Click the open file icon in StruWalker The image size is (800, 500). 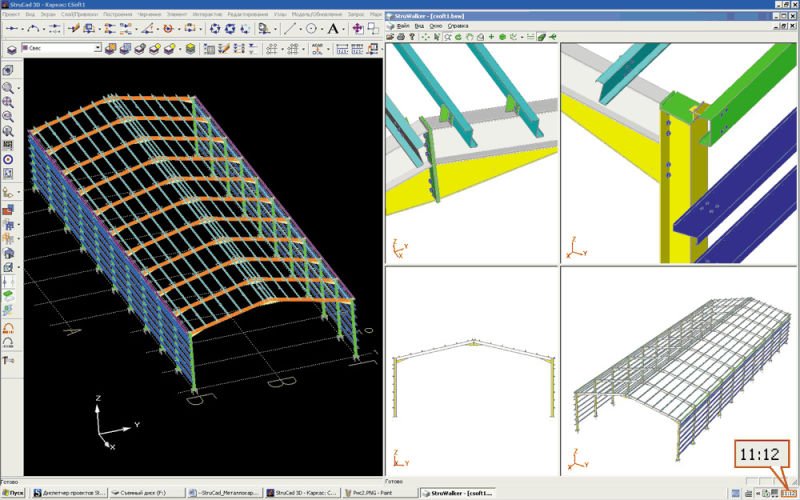coord(390,37)
